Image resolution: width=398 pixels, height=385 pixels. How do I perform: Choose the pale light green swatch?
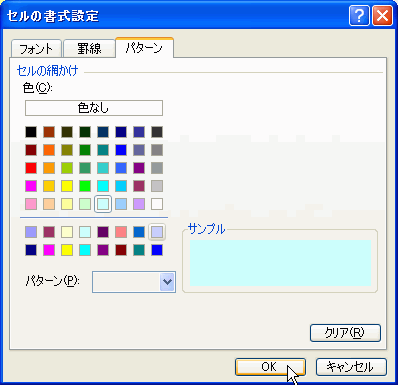click(85, 204)
